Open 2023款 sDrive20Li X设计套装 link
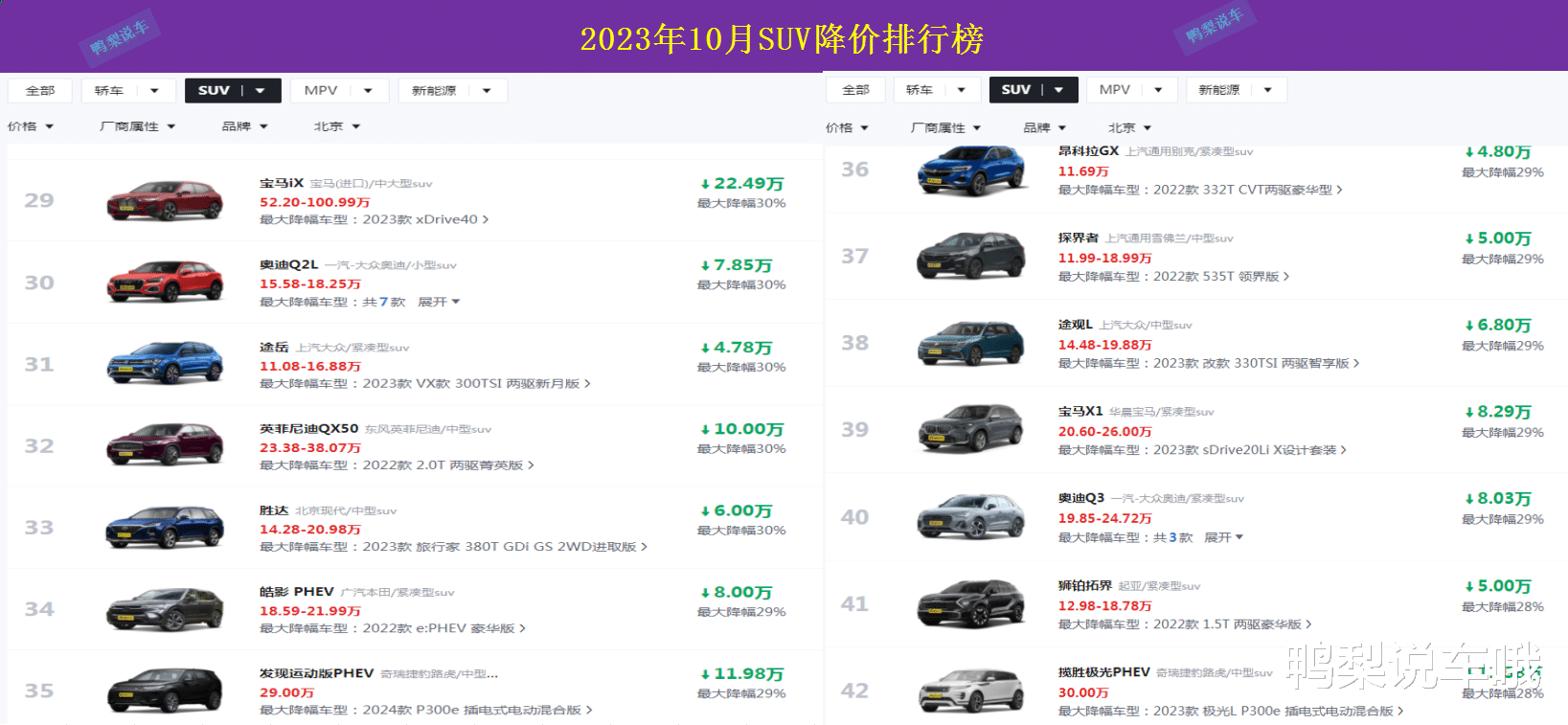Screen dimensions: 1568x725 tap(1249, 450)
